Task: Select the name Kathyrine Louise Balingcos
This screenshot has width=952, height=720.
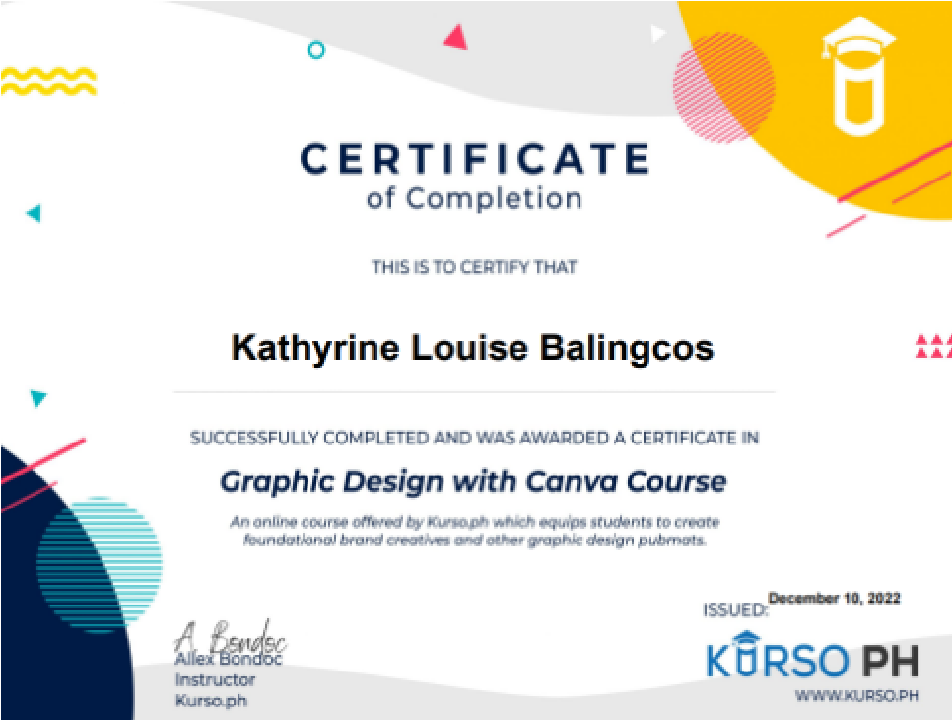Action: [473, 350]
